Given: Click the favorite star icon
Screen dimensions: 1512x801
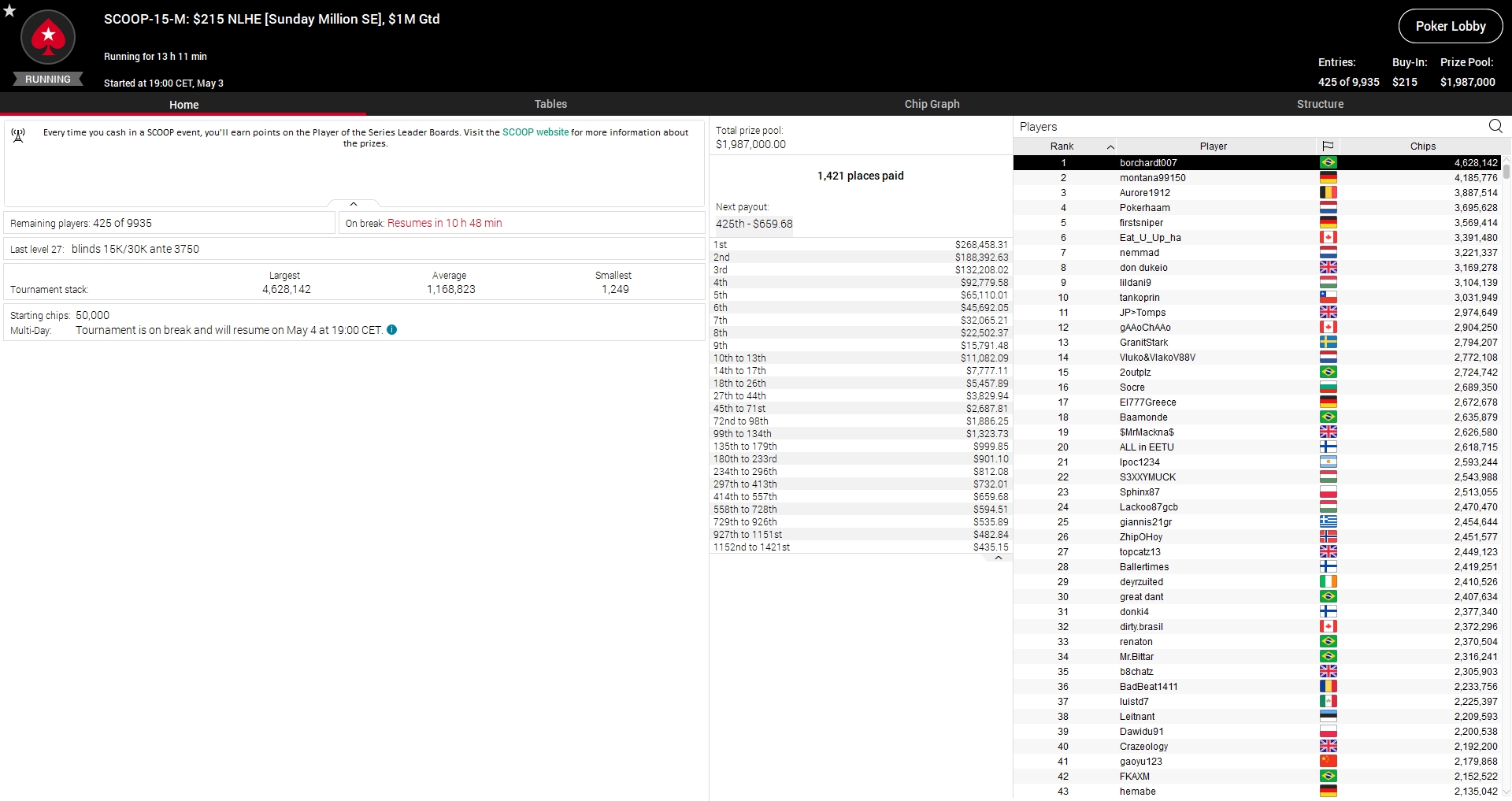Looking at the screenshot, I should (x=9, y=11).
